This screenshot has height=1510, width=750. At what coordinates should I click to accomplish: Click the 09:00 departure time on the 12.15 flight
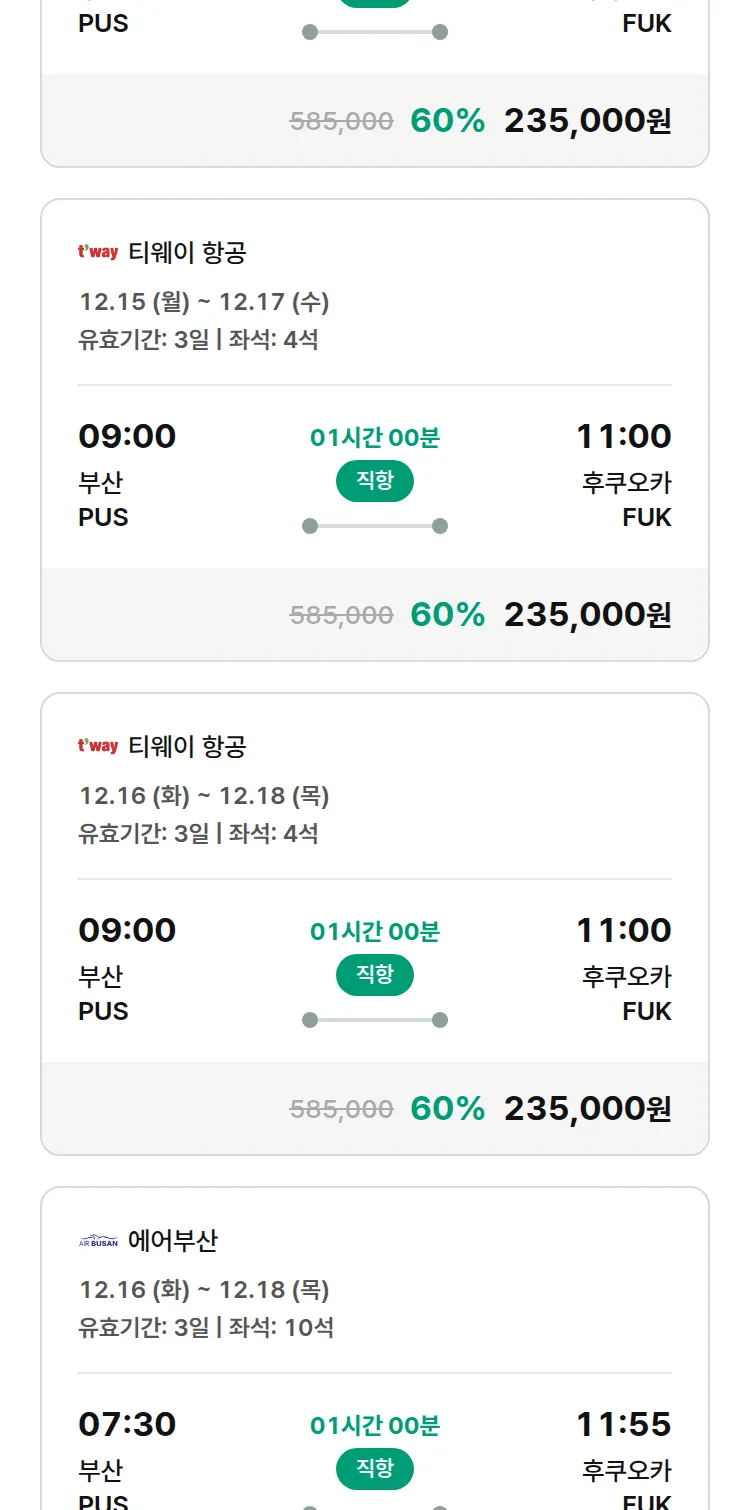(127, 437)
